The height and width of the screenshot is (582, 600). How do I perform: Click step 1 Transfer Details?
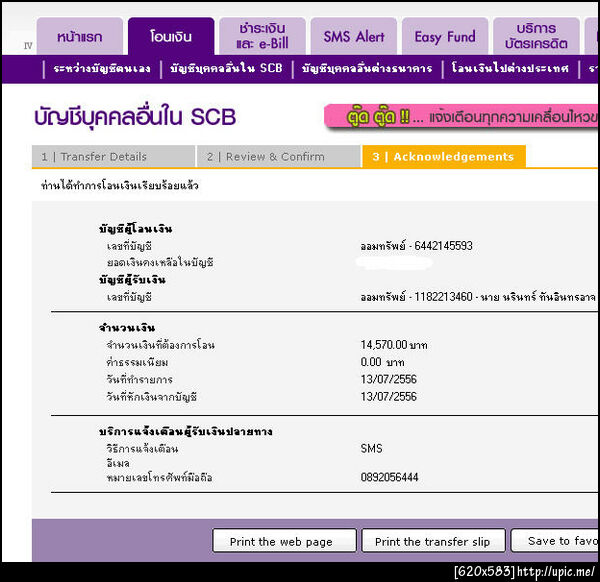114,157
